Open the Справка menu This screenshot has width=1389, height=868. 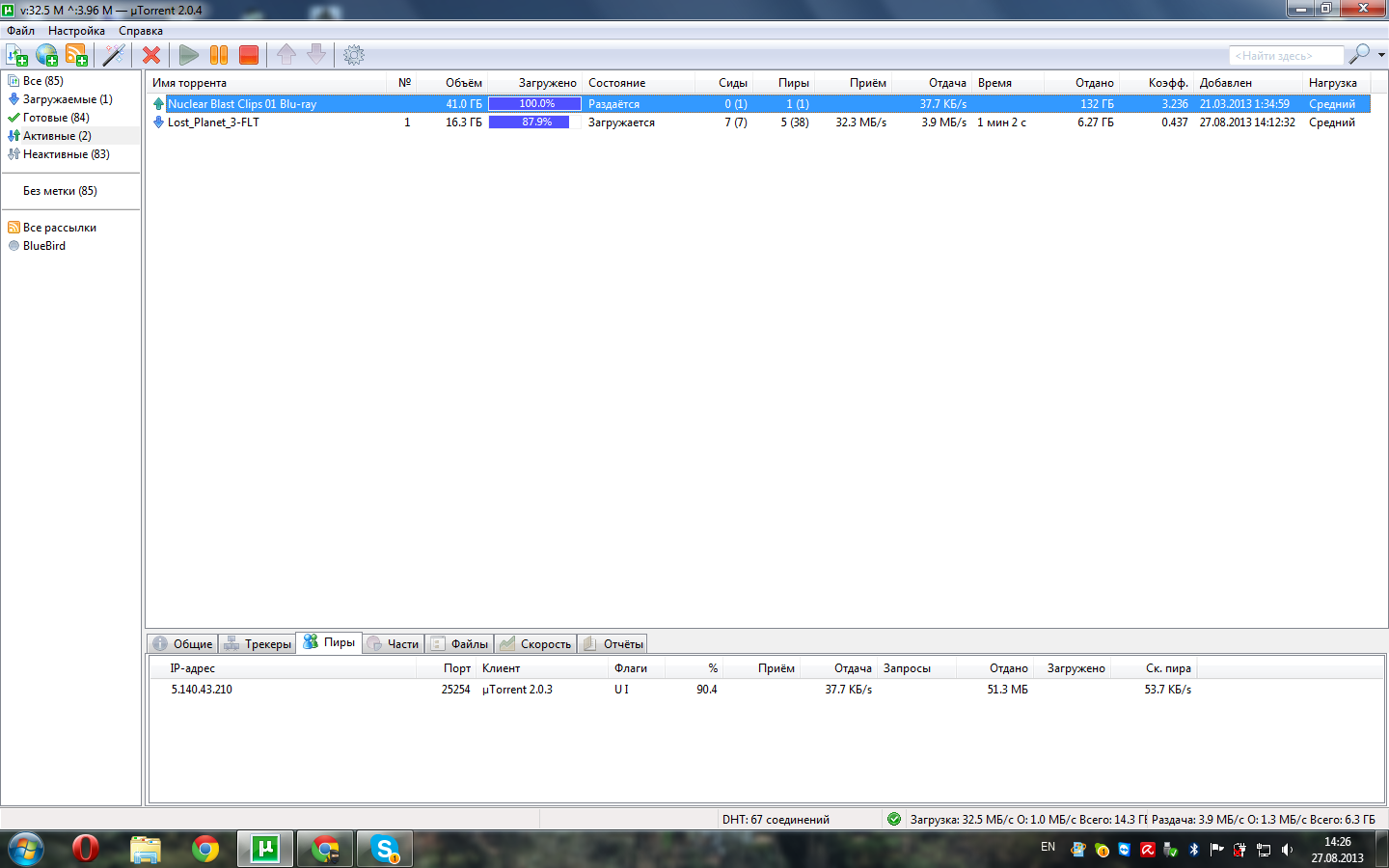coord(141,31)
